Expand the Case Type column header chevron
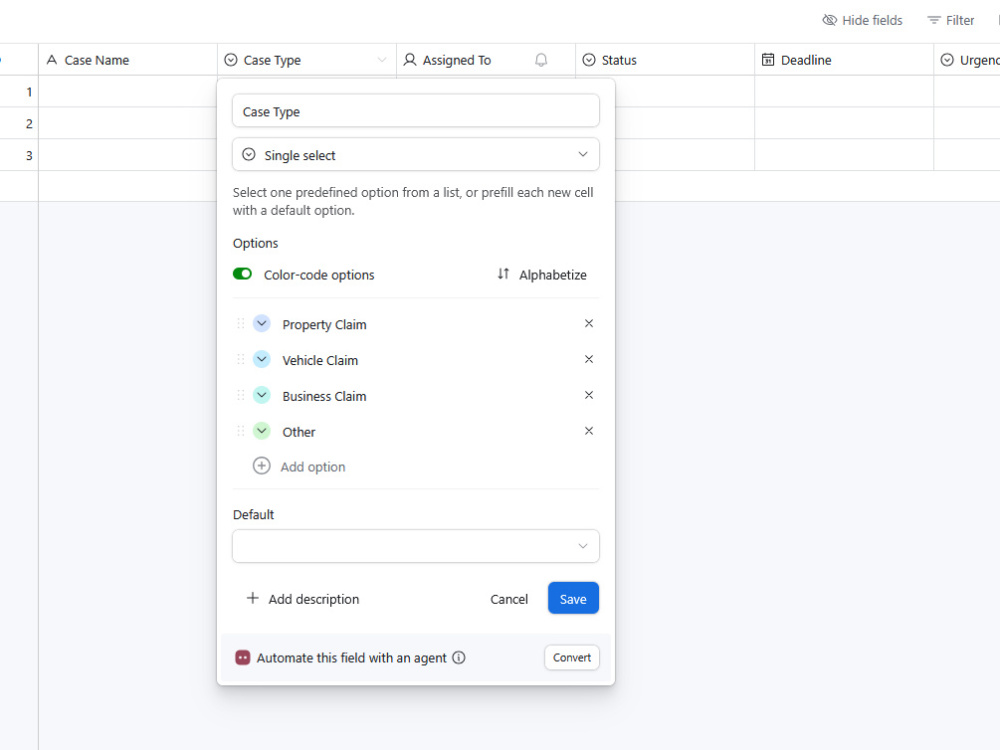 (381, 60)
